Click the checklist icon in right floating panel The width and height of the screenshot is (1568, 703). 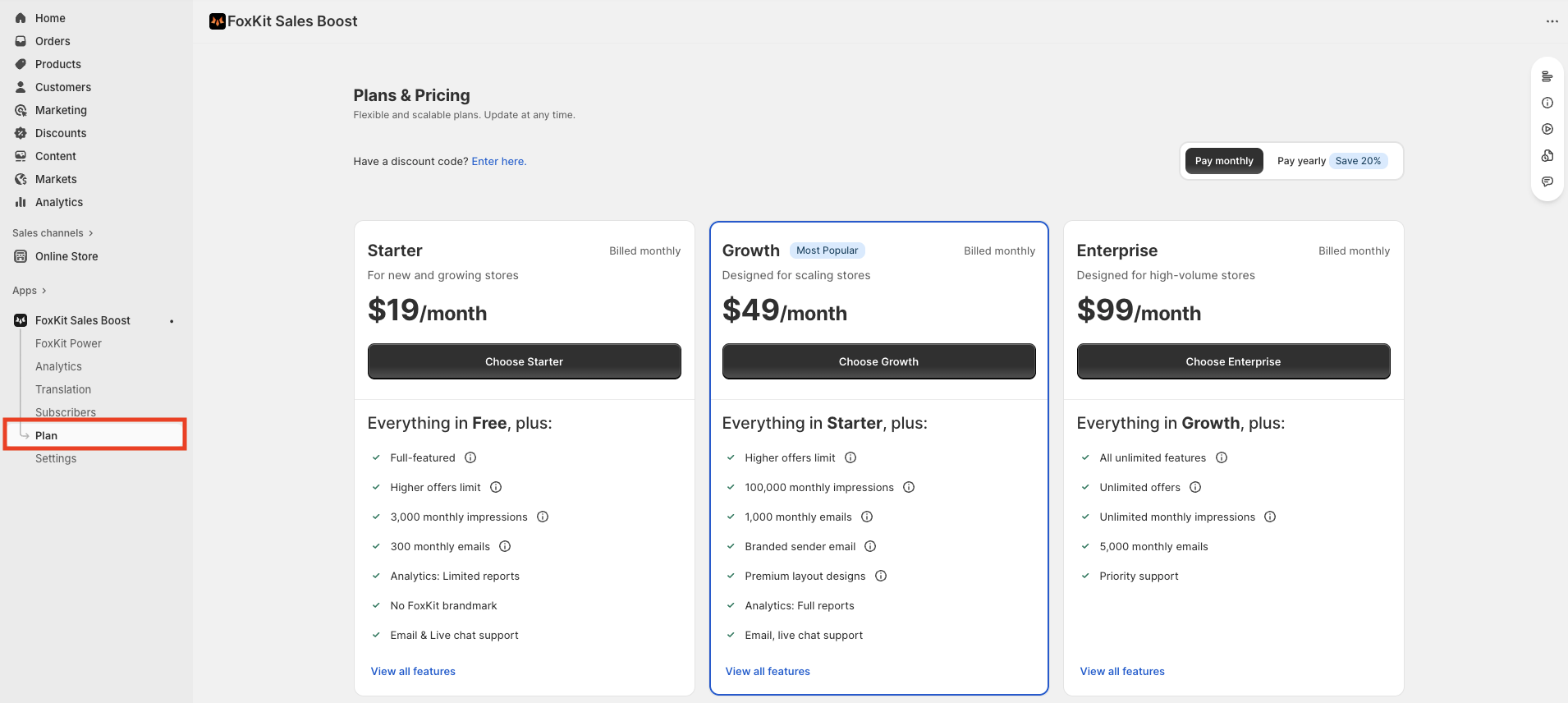coord(1547,76)
